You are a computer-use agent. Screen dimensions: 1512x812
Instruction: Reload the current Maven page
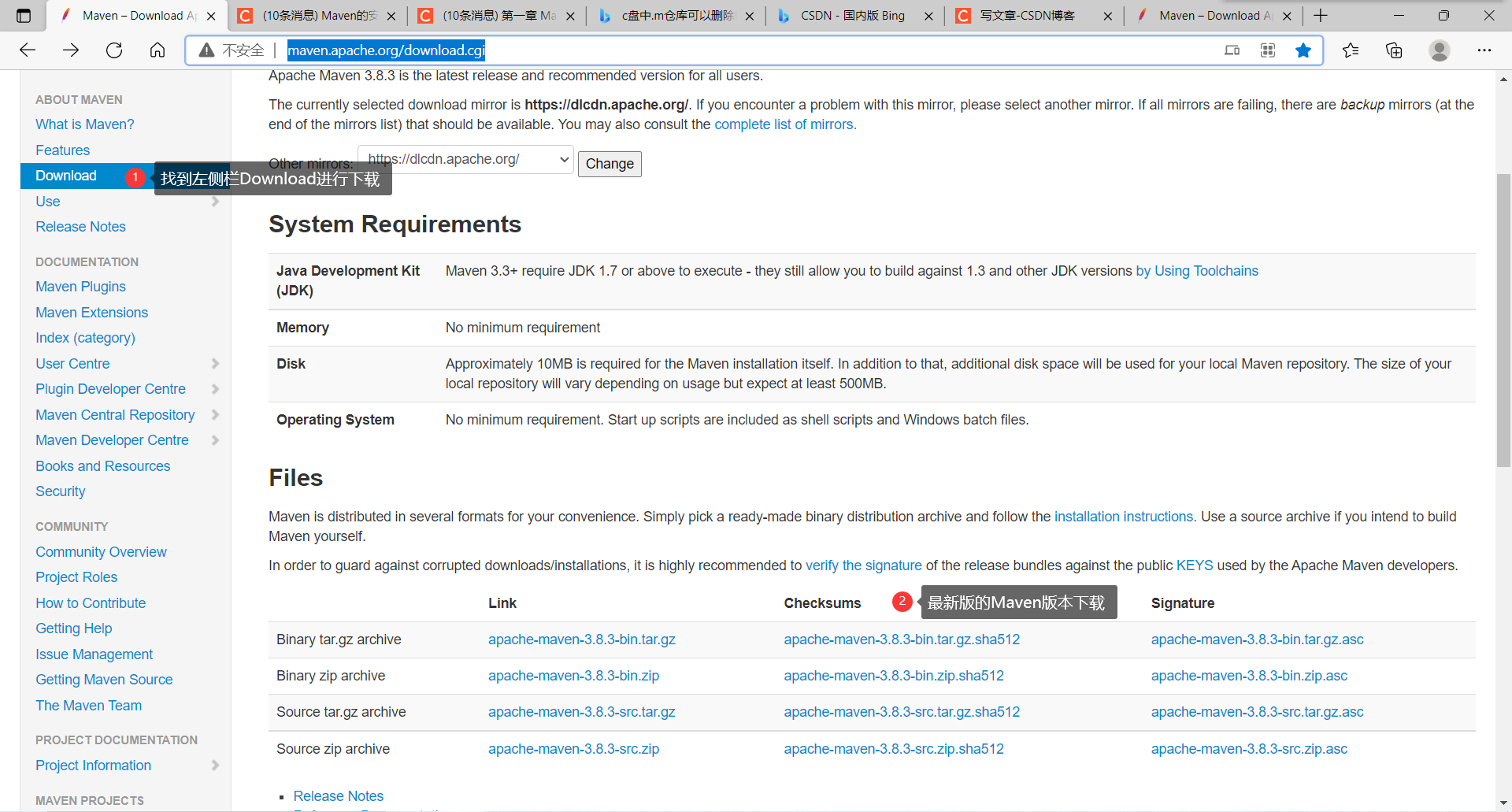(114, 50)
